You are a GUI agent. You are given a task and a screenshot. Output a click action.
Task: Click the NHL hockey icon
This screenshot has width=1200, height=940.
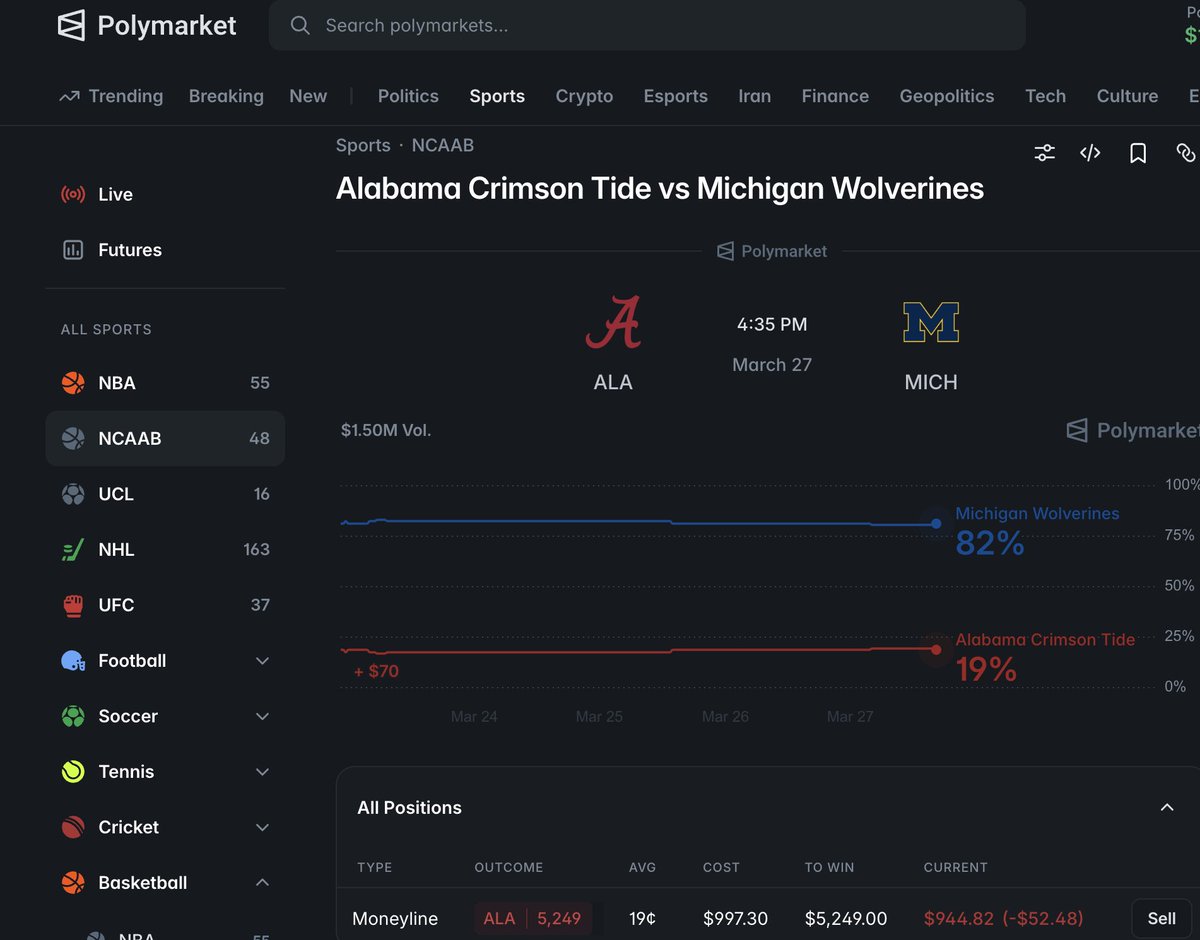(x=73, y=549)
